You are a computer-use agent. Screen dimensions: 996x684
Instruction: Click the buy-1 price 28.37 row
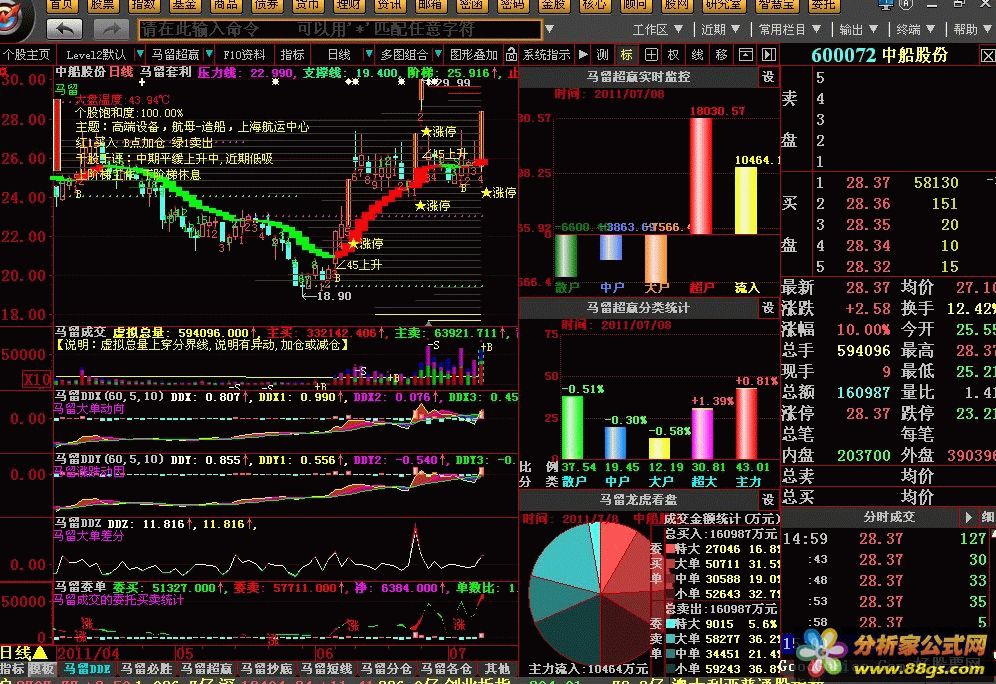tap(905, 183)
